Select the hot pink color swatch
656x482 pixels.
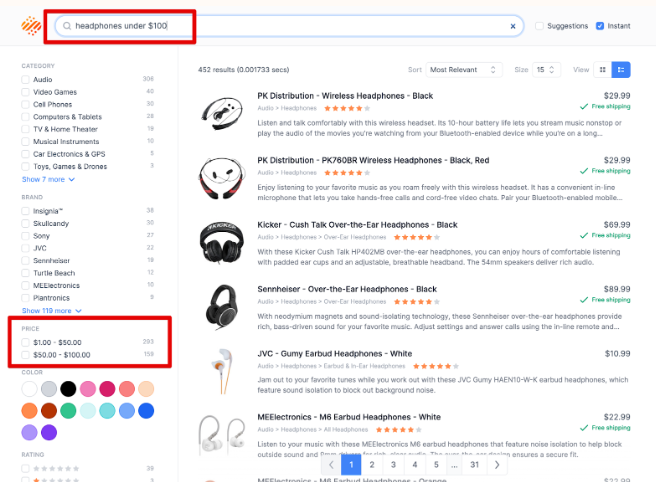(x=107, y=389)
